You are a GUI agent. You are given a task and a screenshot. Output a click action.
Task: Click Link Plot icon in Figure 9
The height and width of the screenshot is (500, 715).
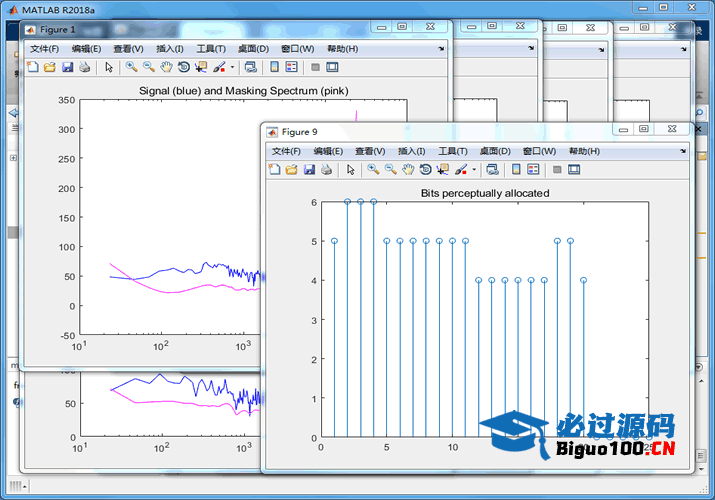pyautogui.click(x=492, y=170)
